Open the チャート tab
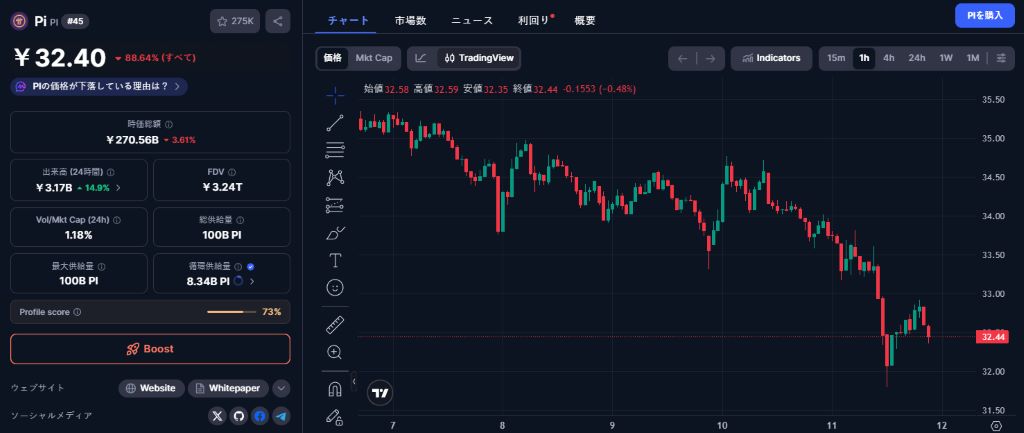The image size is (1024, 433). 349,21
